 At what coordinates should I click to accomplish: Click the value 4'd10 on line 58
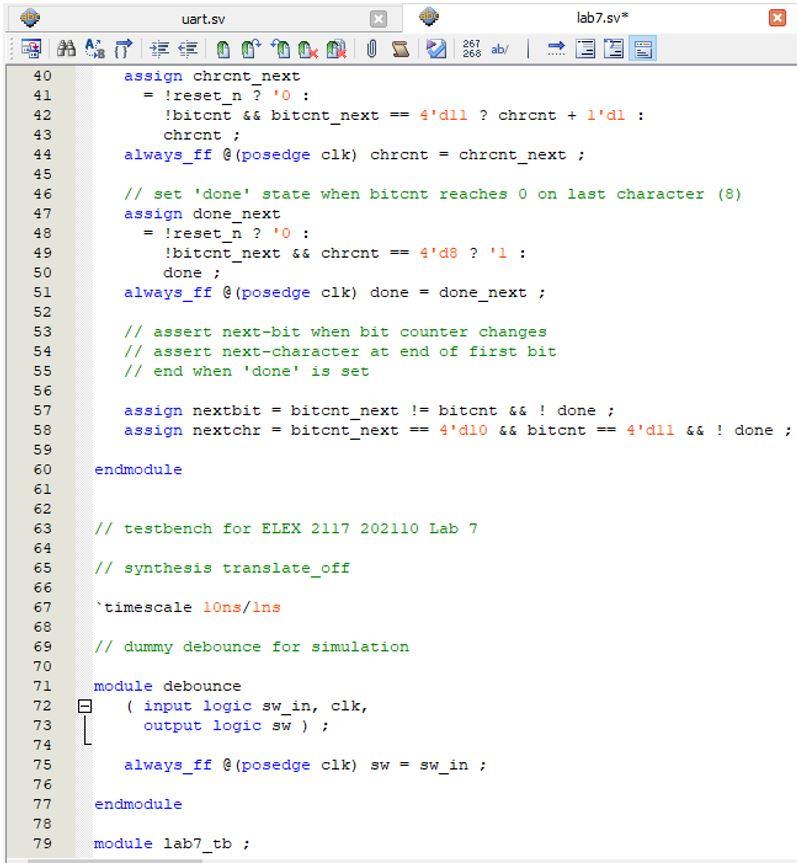463,430
